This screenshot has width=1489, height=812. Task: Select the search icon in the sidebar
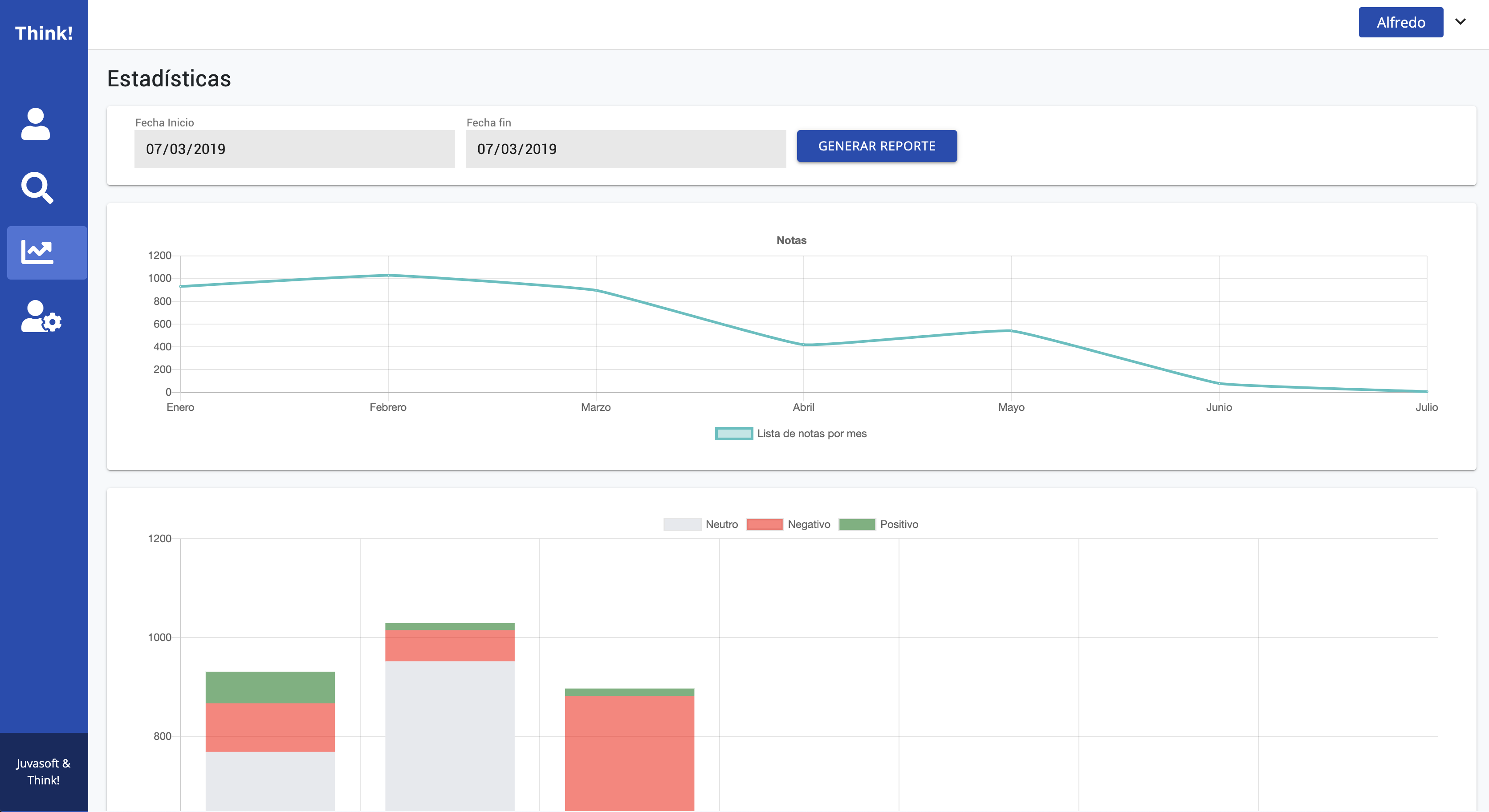37,188
